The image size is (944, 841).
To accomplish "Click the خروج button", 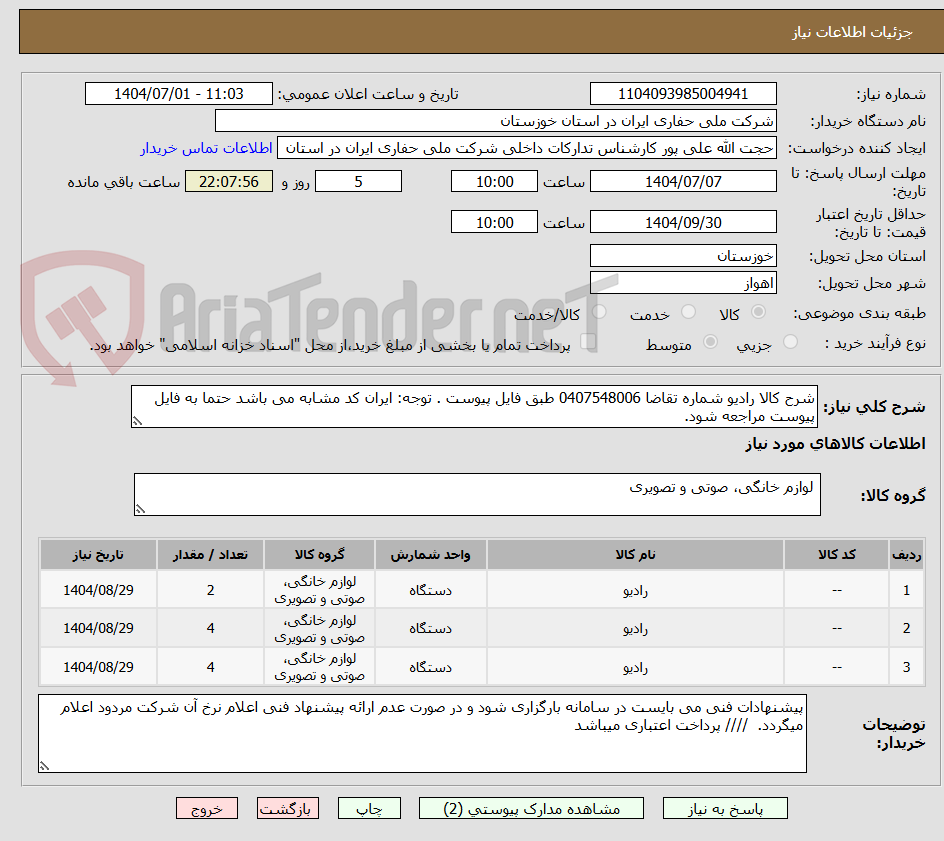I will point(207,808).
